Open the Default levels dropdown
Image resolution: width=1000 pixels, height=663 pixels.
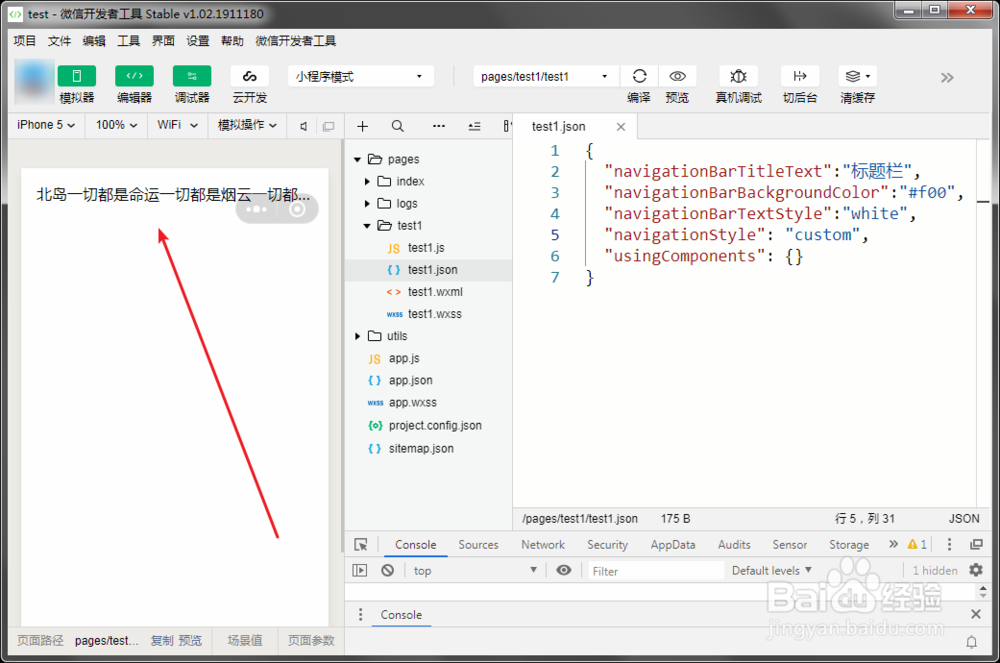click(772, 571)
